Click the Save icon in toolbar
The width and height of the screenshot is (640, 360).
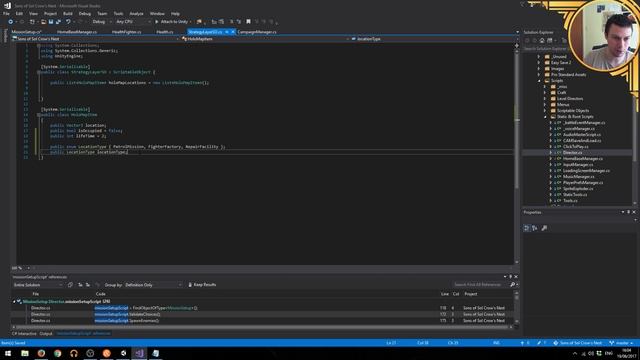(x=51, y=22)
